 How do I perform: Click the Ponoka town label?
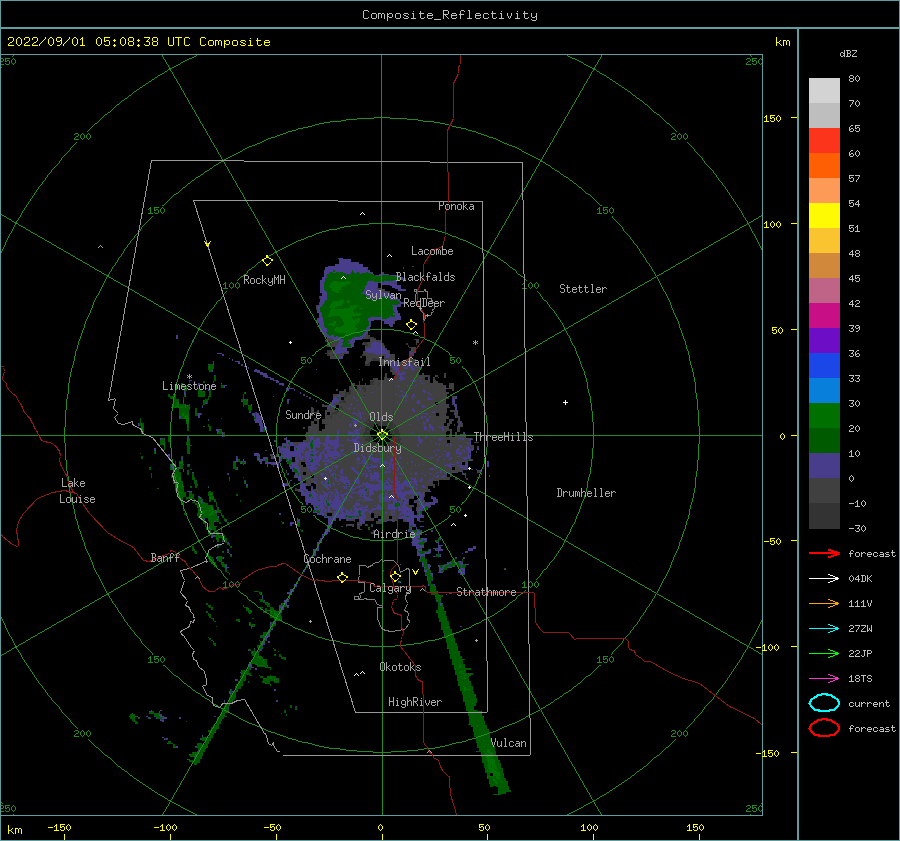click(x=456, y=206)
